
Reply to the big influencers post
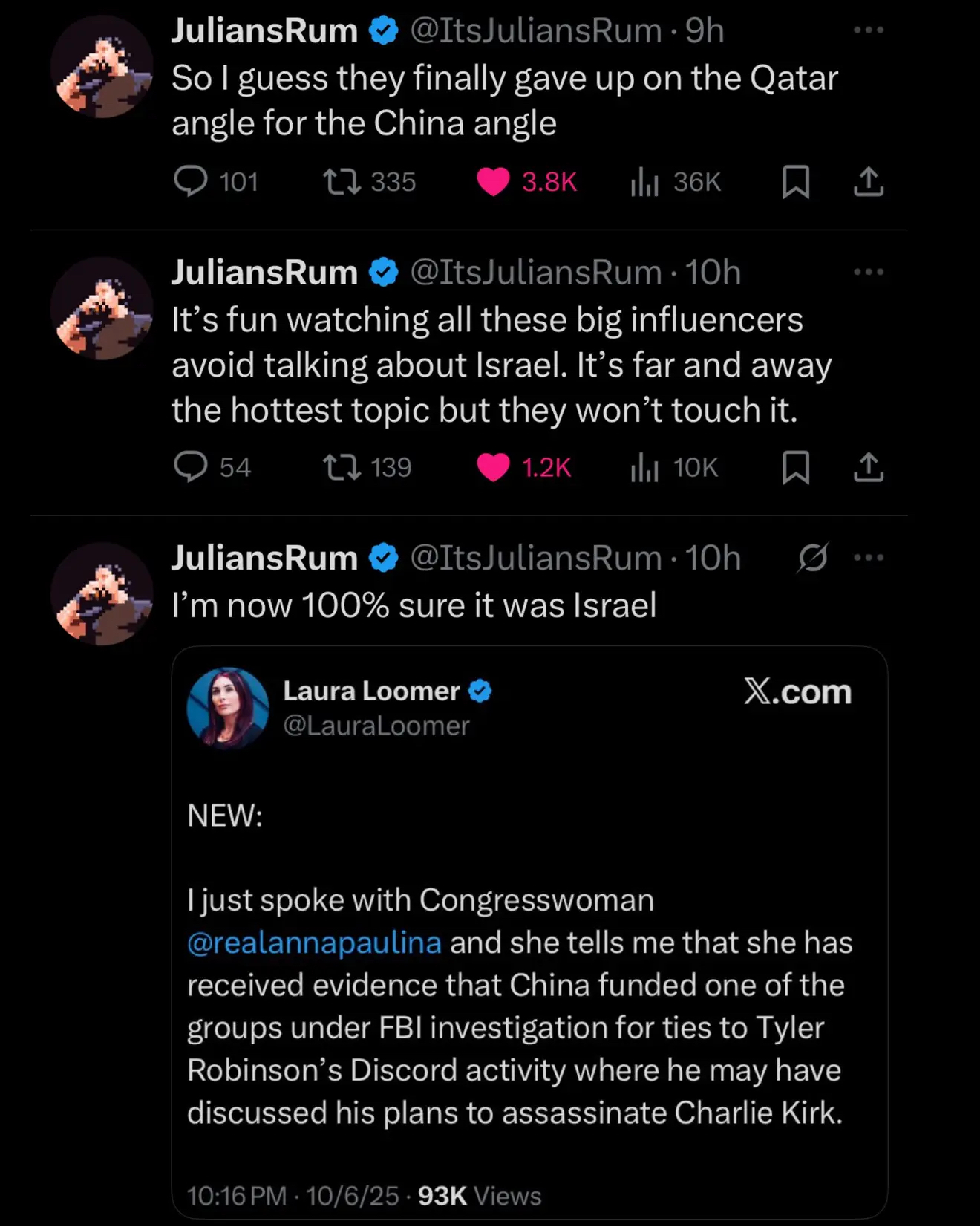[191, 467]
